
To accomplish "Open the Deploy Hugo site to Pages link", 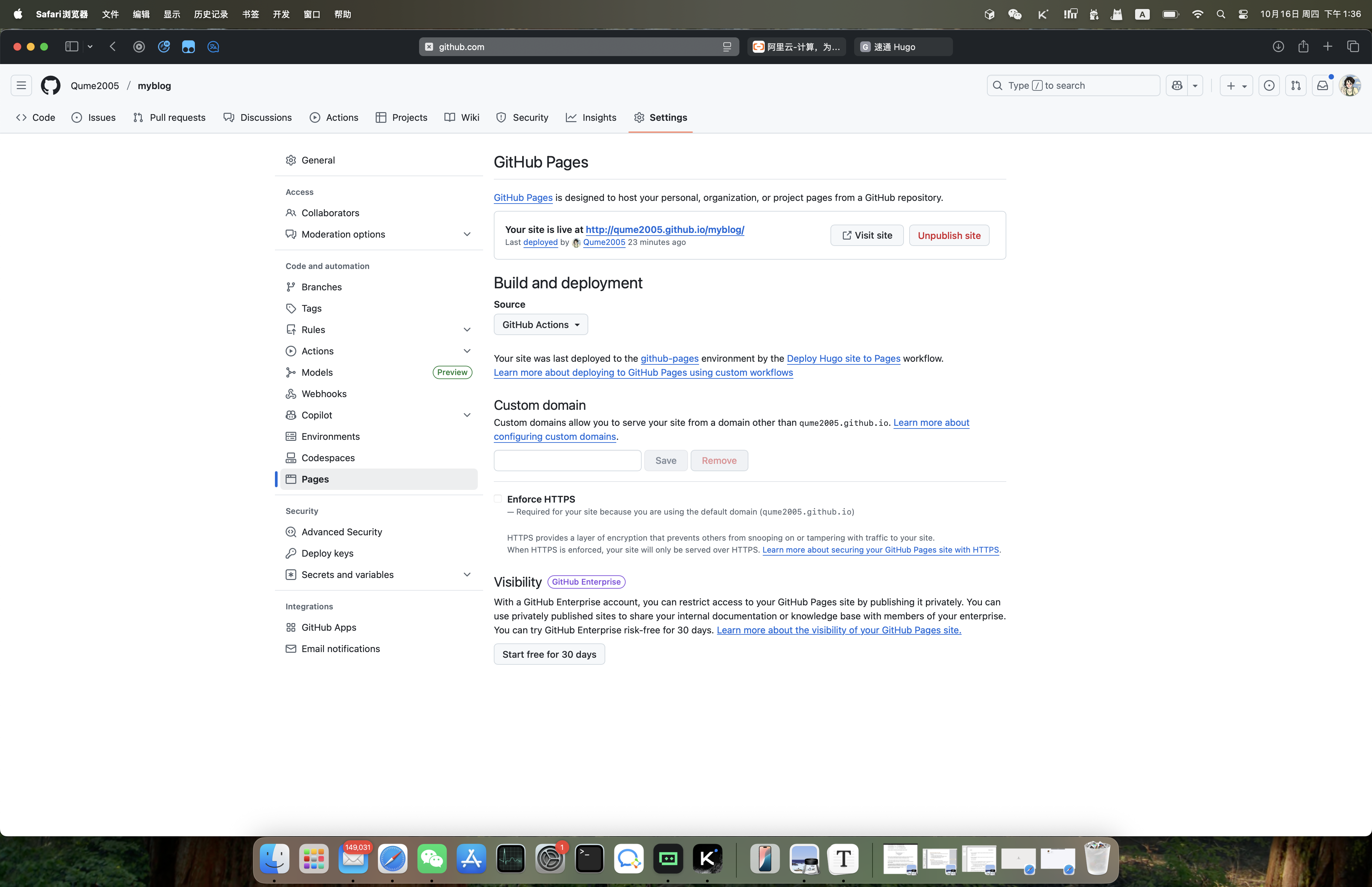I will pyautogui.click(x=843, y=358).
